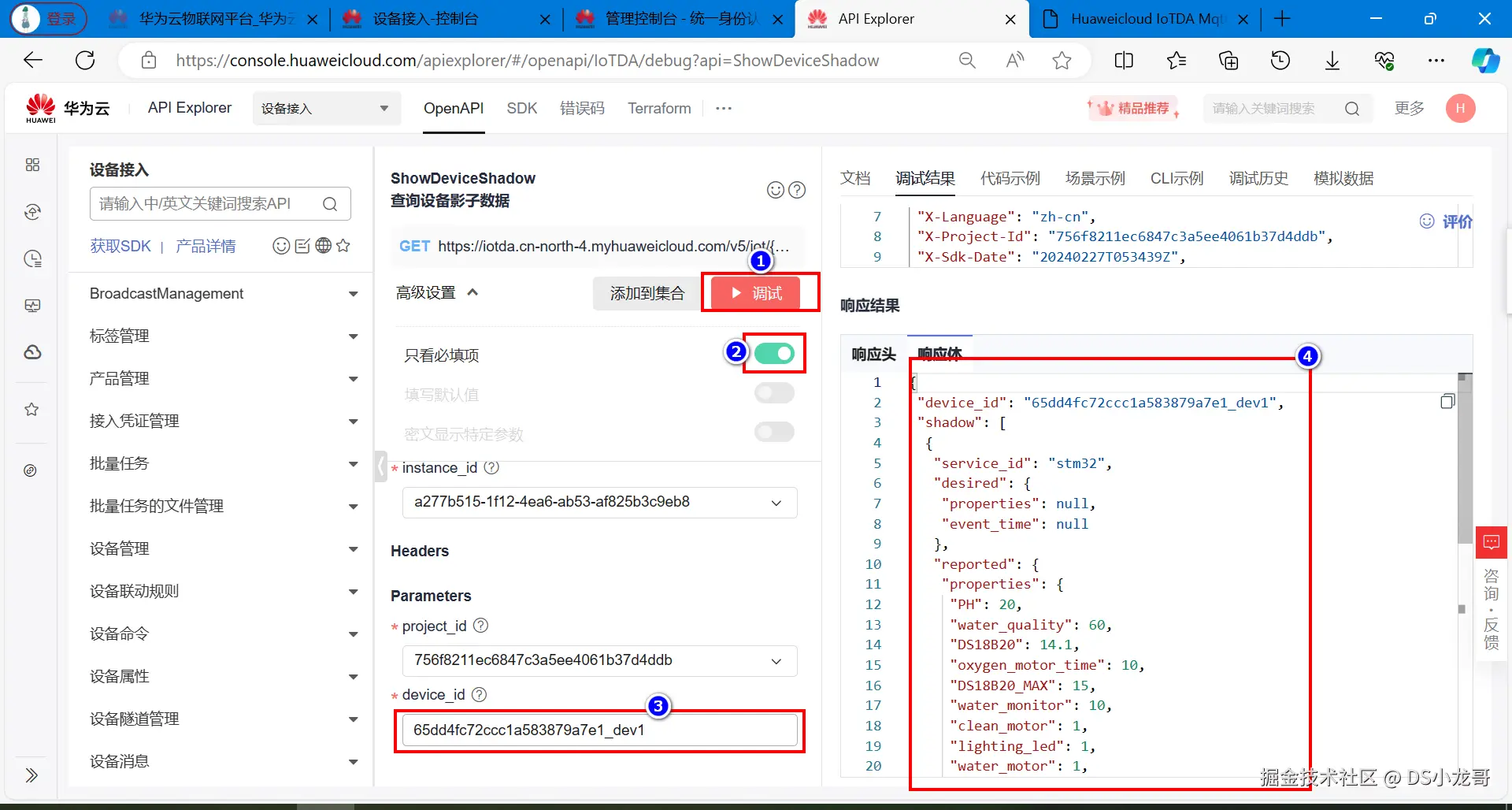The height and width of the screenshot is (810, 1512).
Task: Open the Copilot sidebar icon
Action: pos(1485,61)
